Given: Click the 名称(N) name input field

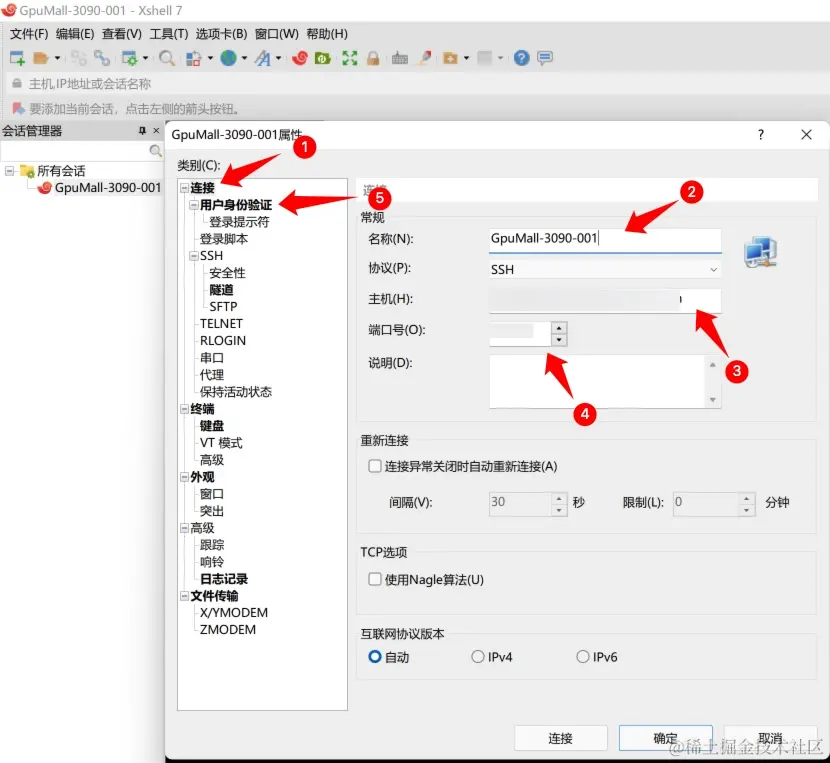Looking at the screenshot, I should click(605, 239).
